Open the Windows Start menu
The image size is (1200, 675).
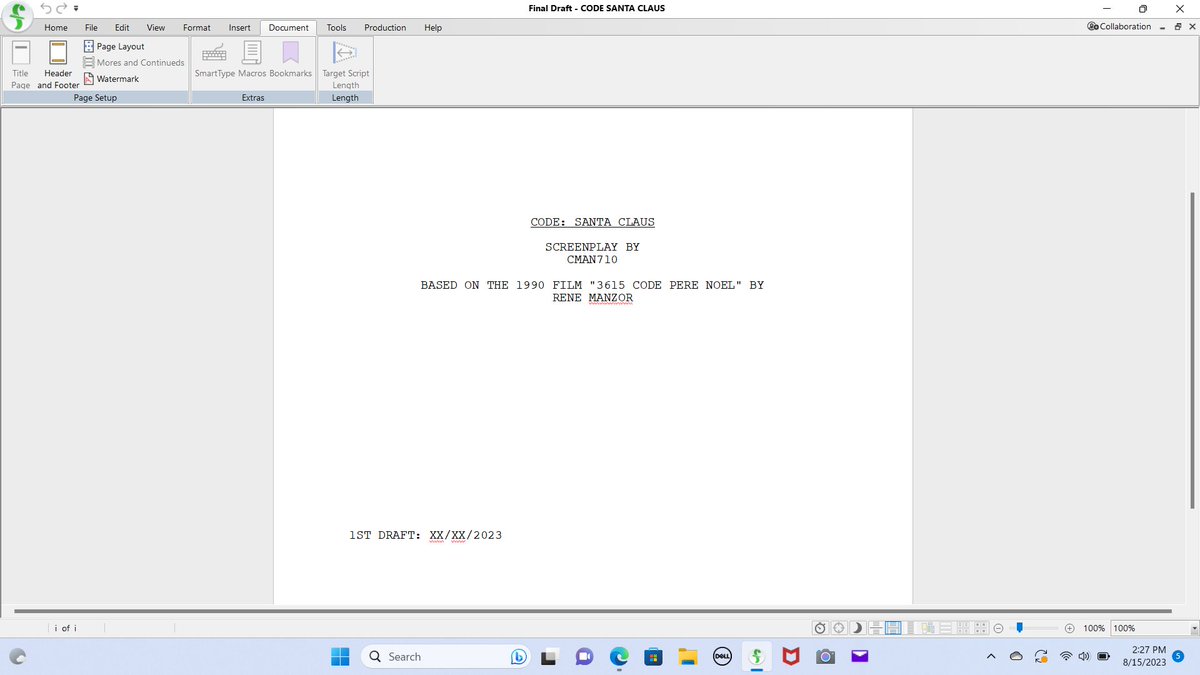341,656
